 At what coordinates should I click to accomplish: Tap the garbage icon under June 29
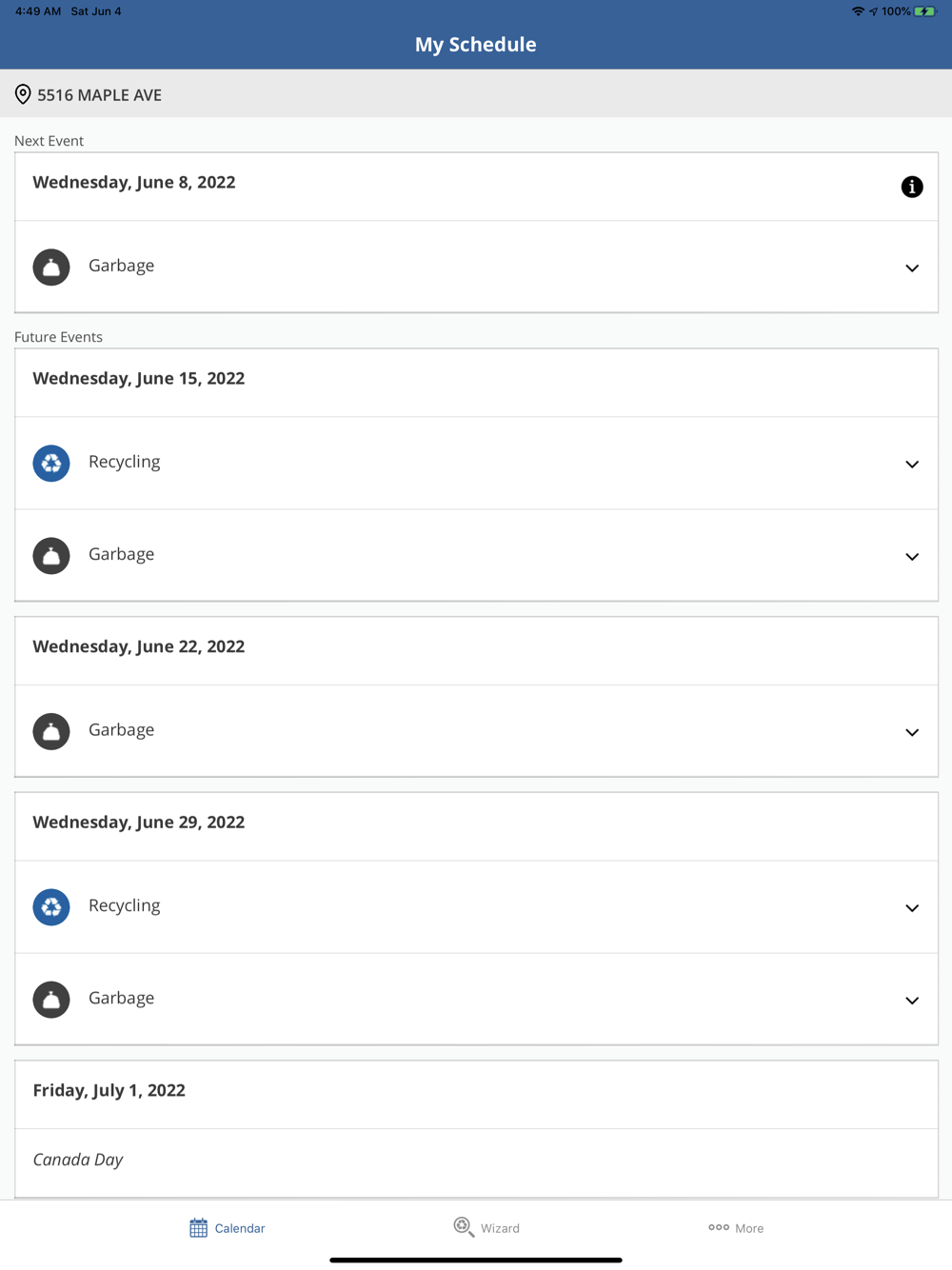(x=51, y=1000)
